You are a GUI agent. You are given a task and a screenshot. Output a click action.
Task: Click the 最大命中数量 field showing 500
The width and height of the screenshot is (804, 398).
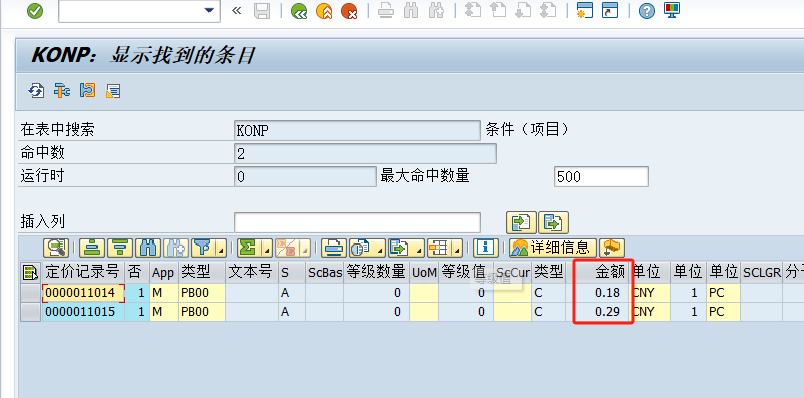(x=601, y=177)
